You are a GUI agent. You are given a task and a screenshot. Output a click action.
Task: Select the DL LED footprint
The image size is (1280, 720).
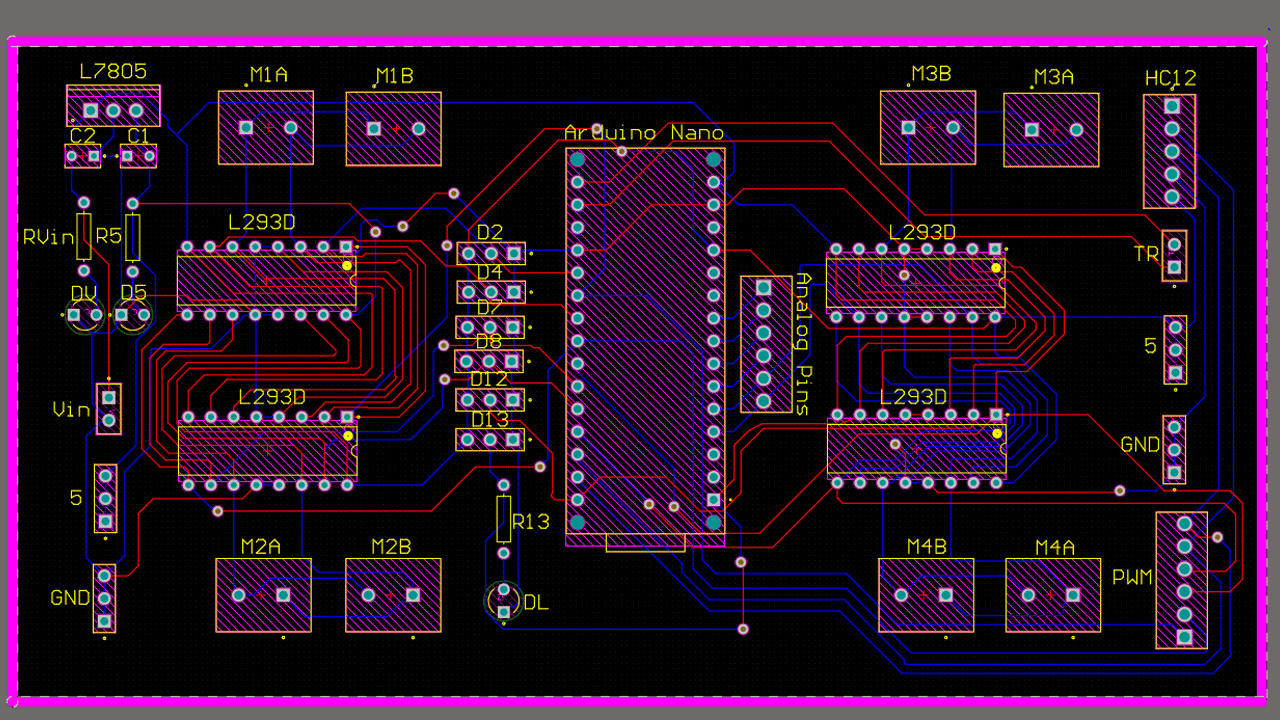[x=502, y=600]
